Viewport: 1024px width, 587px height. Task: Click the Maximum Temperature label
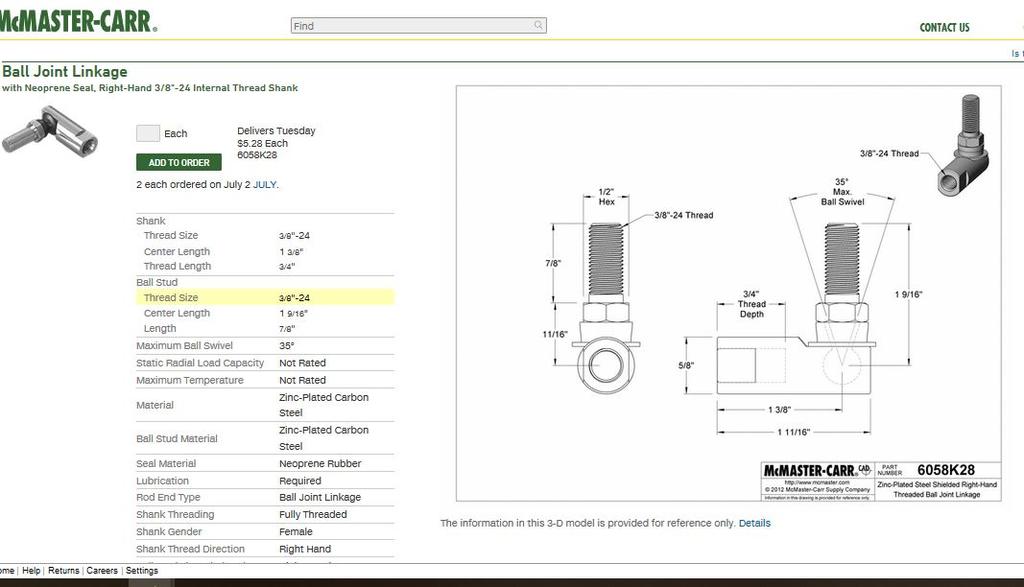coord(189,380)
